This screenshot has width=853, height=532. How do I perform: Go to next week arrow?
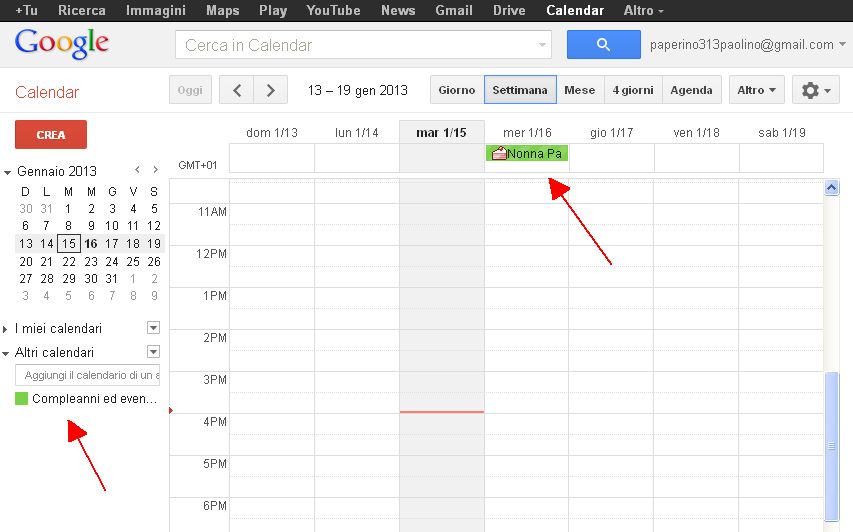[x=270, y=90]
